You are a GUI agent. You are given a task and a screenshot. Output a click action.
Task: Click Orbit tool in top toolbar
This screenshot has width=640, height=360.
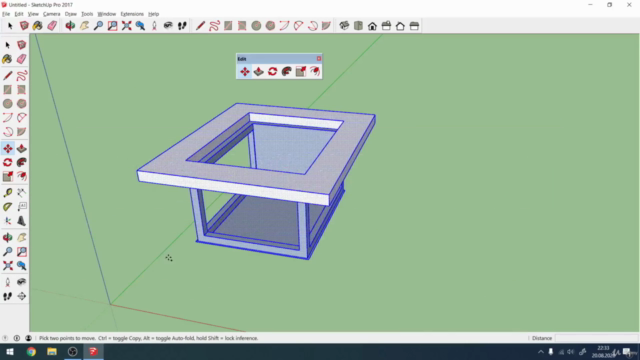(70, 26)
